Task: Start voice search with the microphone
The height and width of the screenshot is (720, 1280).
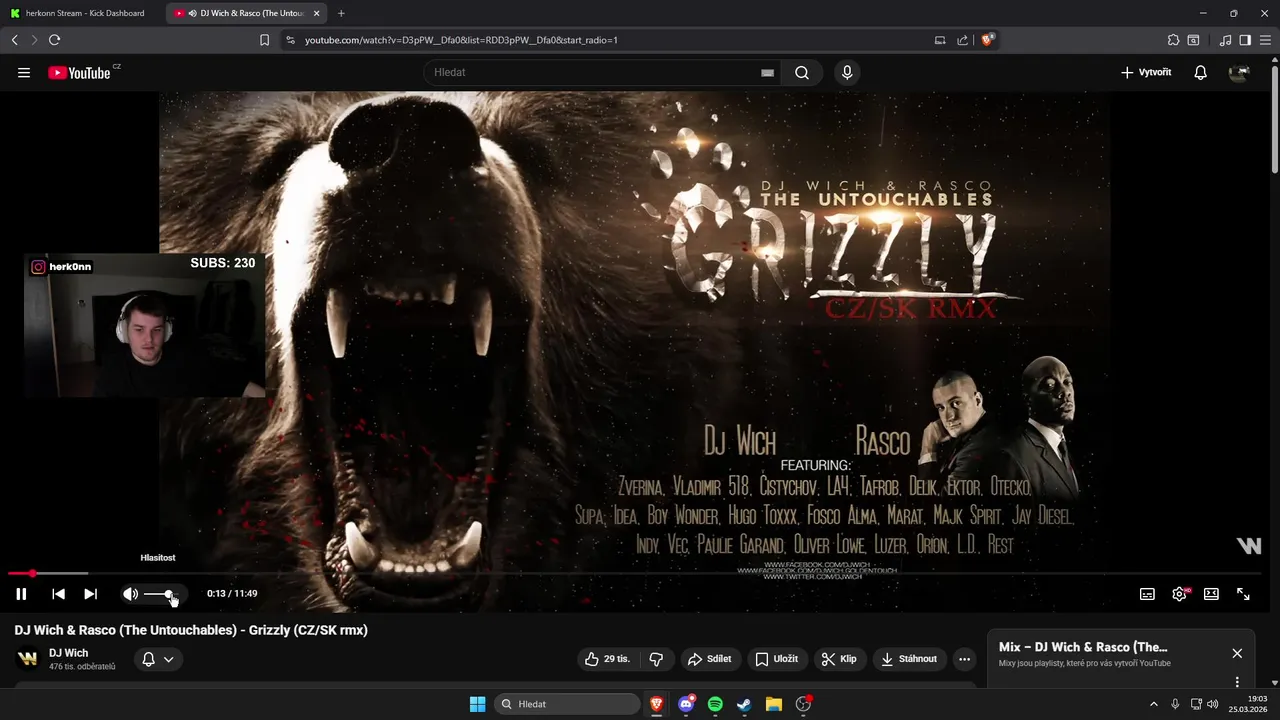Action: pyautogui.click(x=847, y=73)
